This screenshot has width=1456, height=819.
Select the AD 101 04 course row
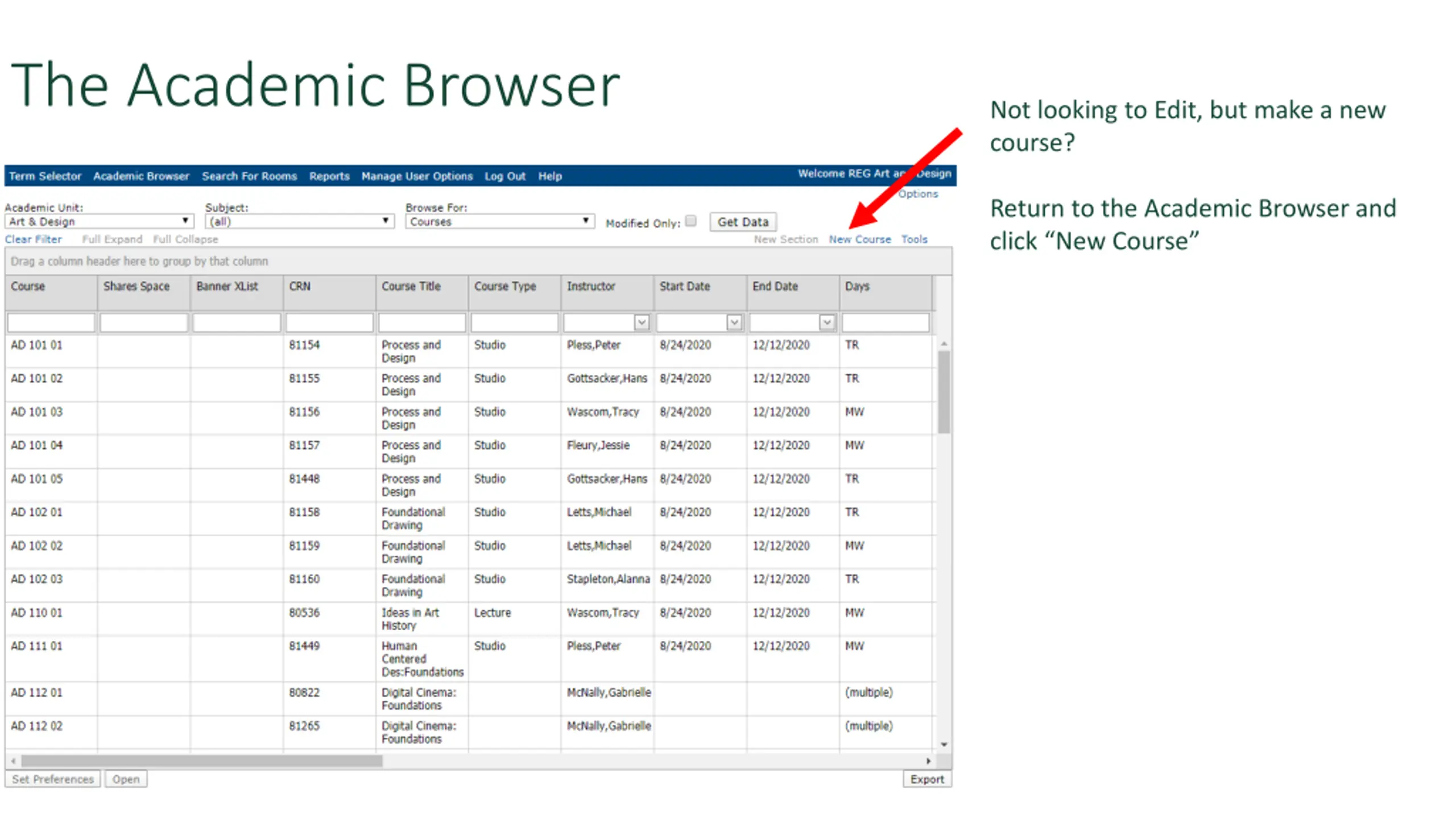tap(469, 452)
